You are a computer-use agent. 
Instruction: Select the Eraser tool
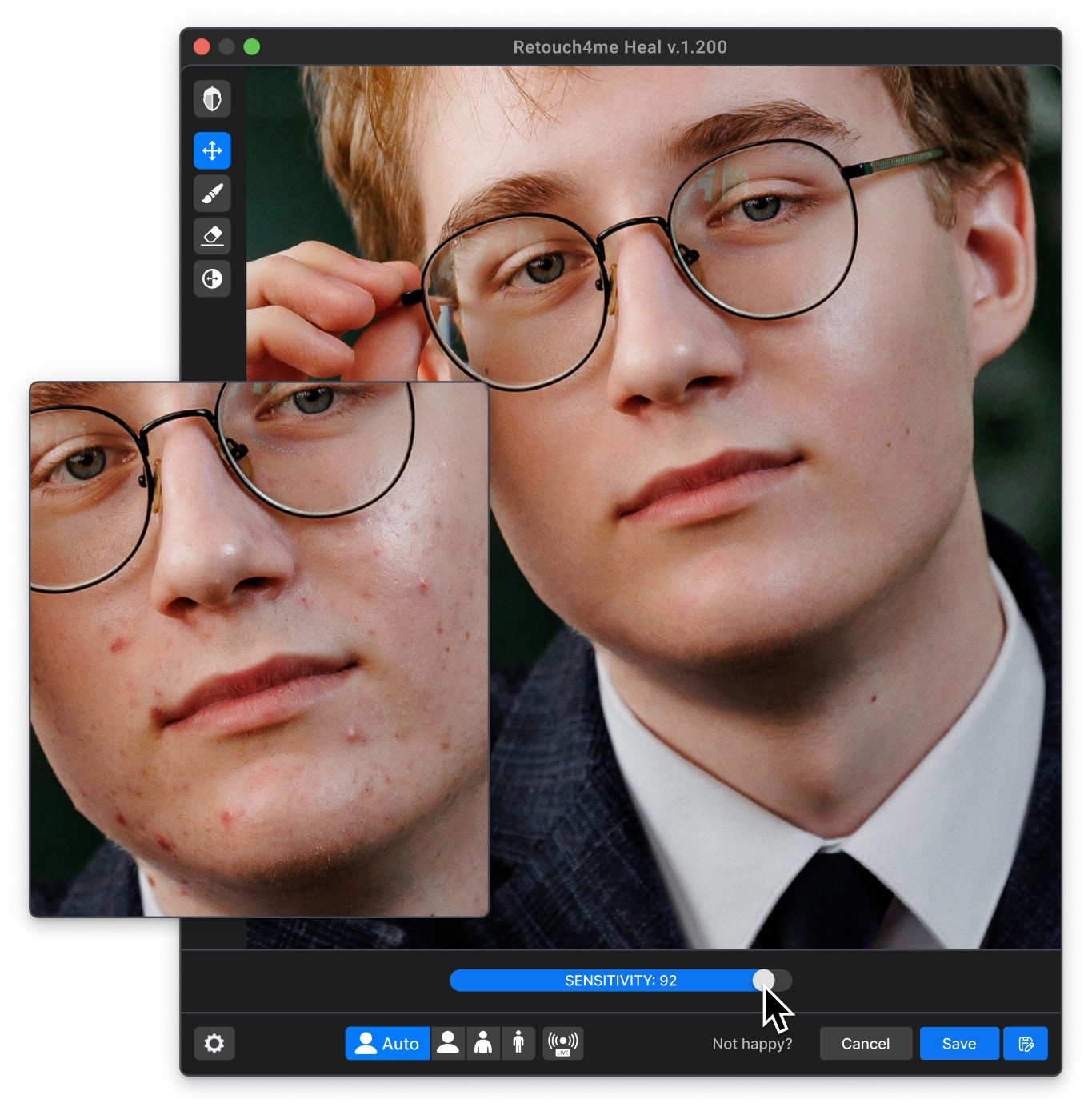[x=212, y=236]
